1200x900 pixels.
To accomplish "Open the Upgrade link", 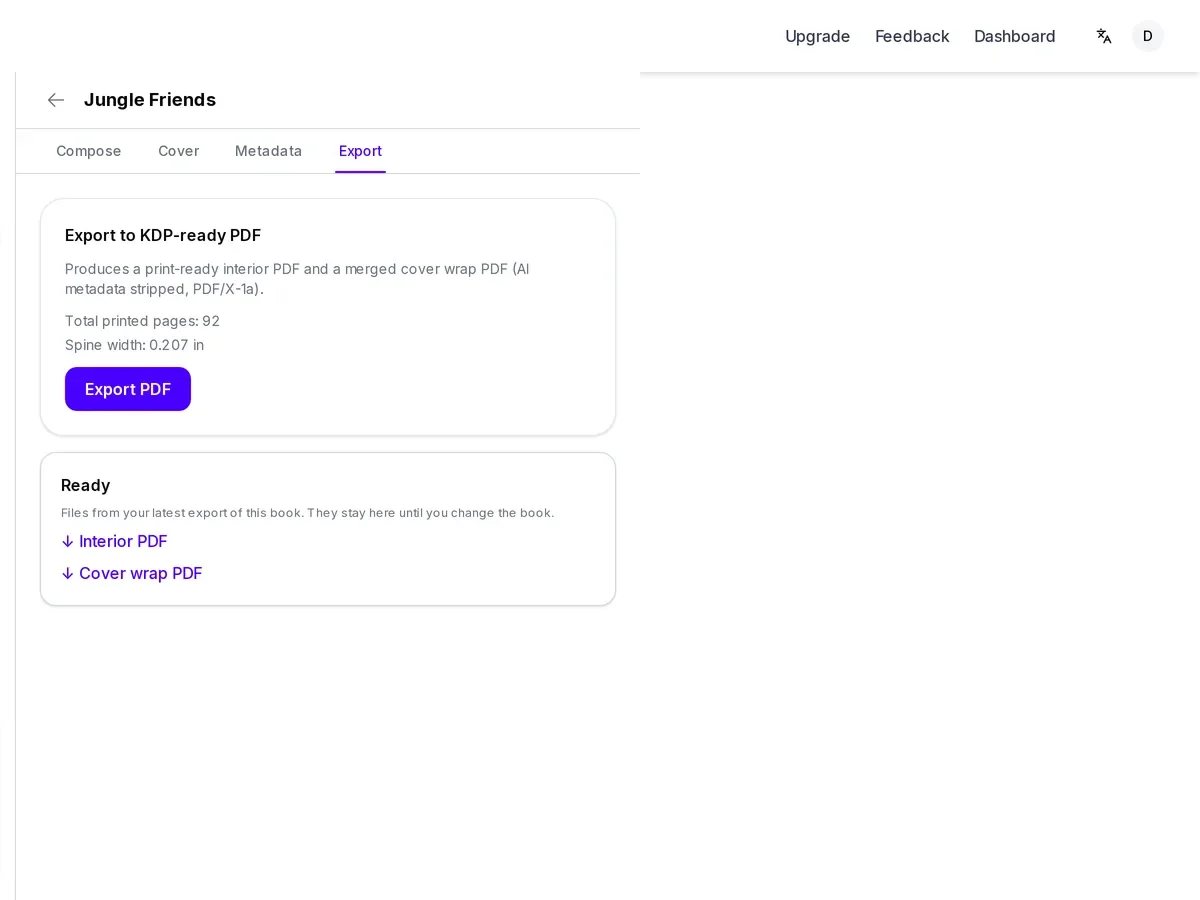I will [818, 36].
